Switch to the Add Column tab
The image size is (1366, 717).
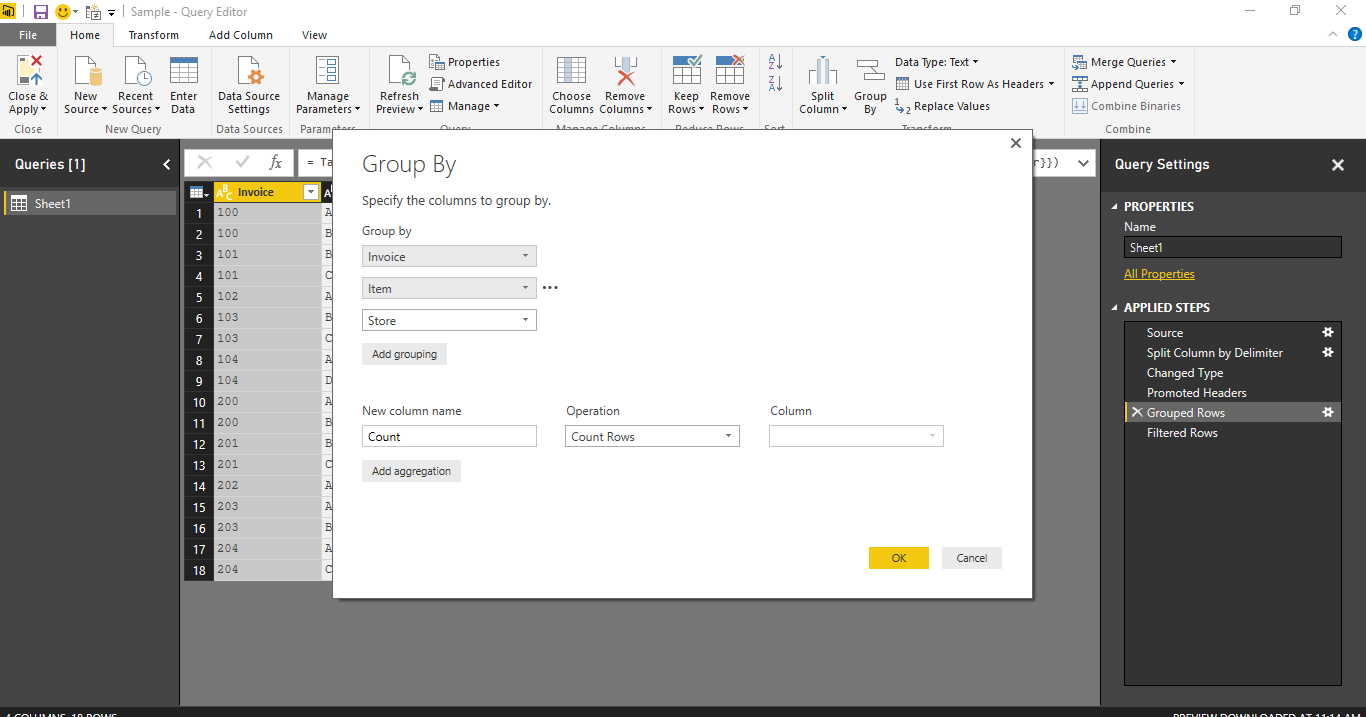(241, 35)
